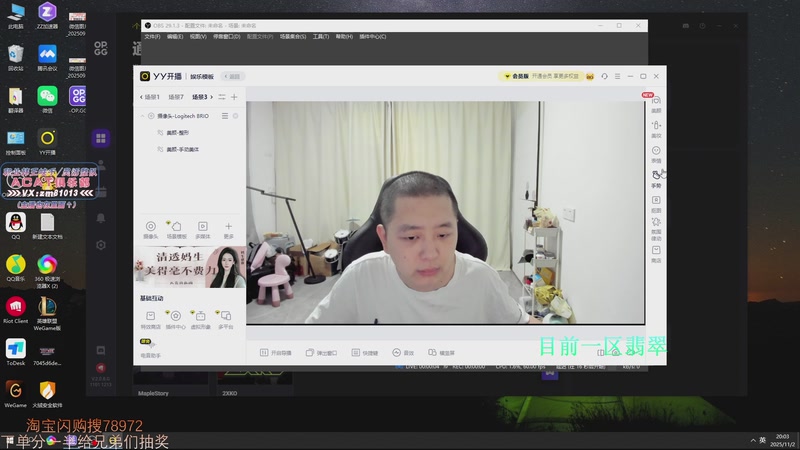This screenshot has height=450, width=800.
Task: Switch to 场景1 tab
Action: (x=152, y=97)
